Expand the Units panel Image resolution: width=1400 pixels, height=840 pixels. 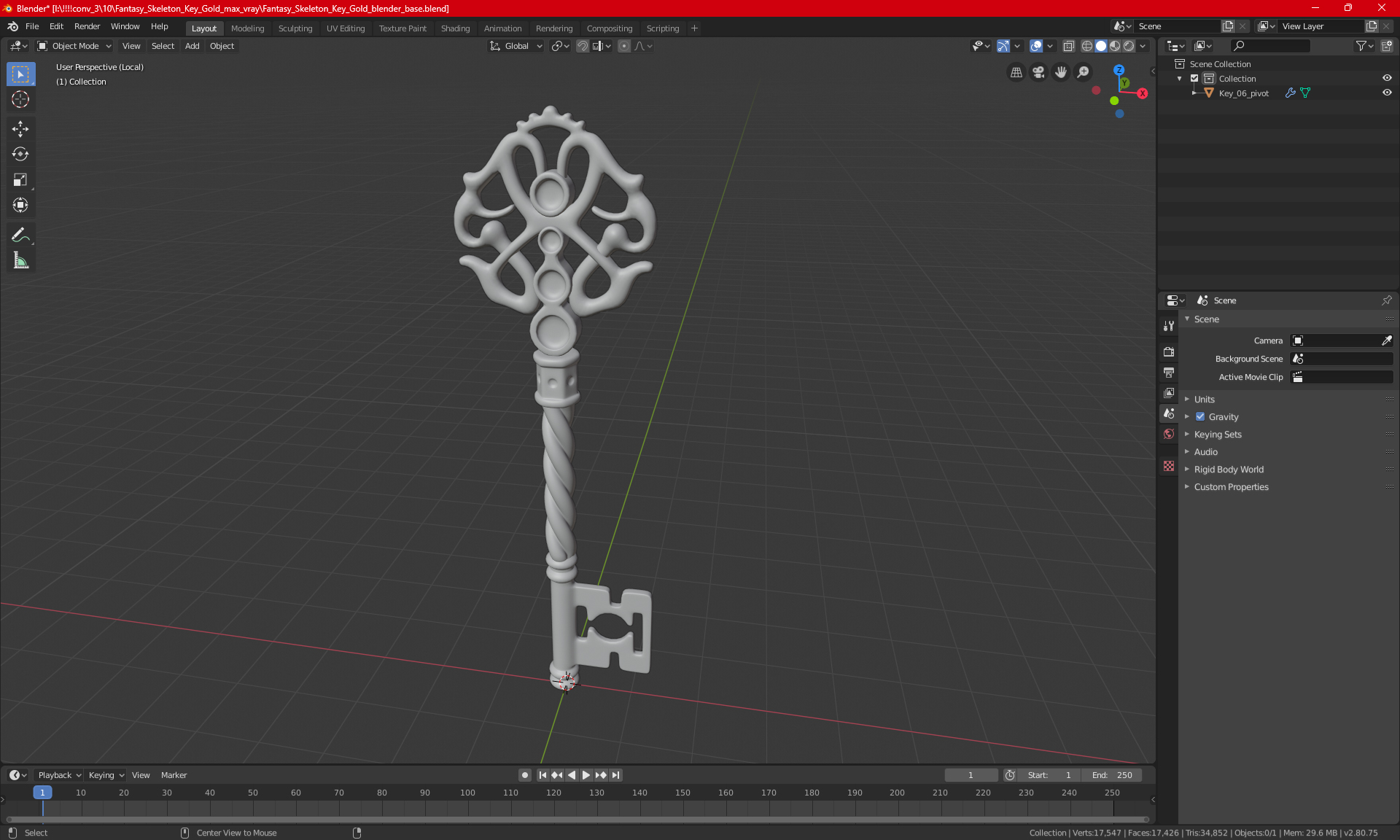pos(1205,400)
